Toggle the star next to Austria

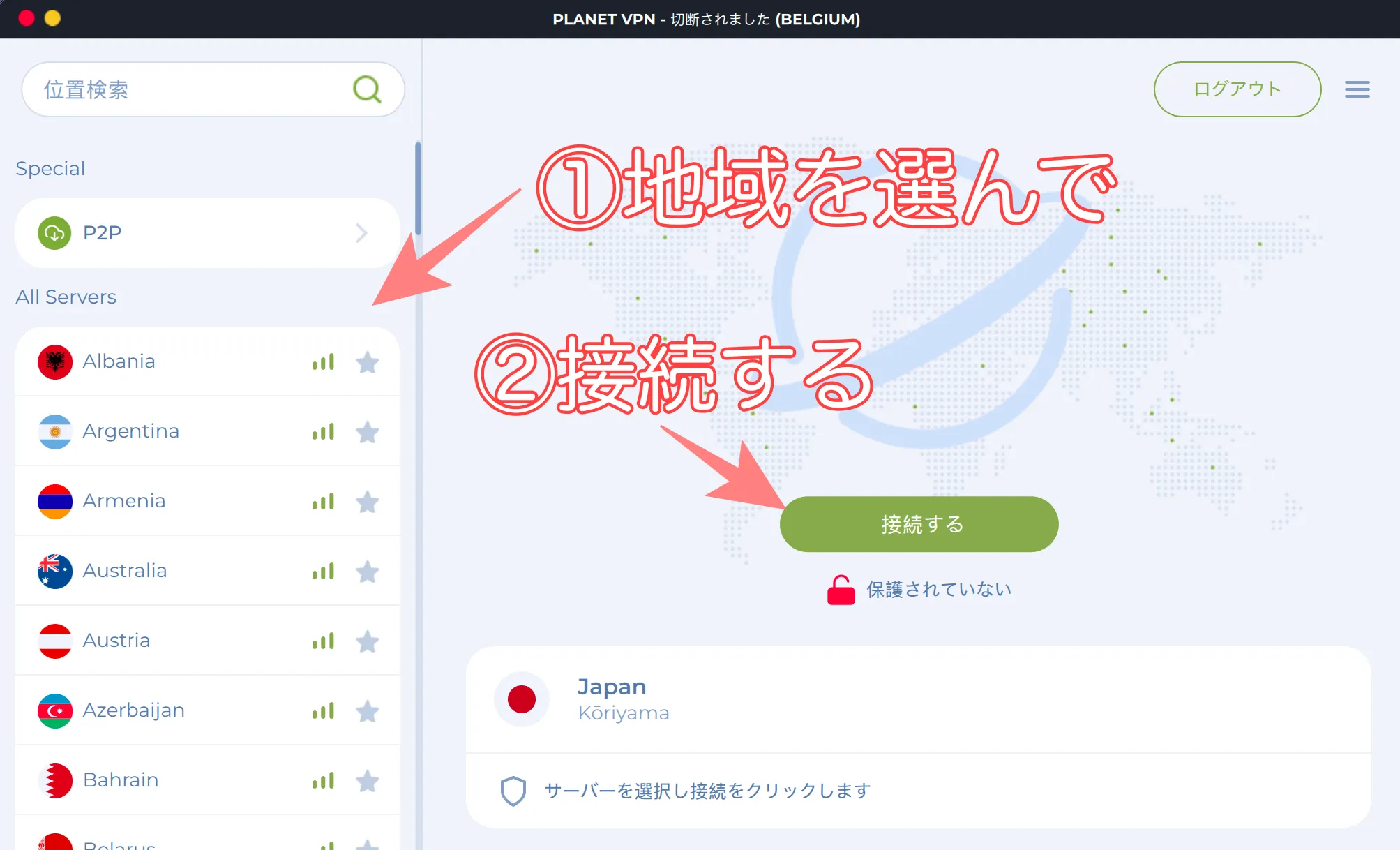pyautogui.click(x=368, y=641)
